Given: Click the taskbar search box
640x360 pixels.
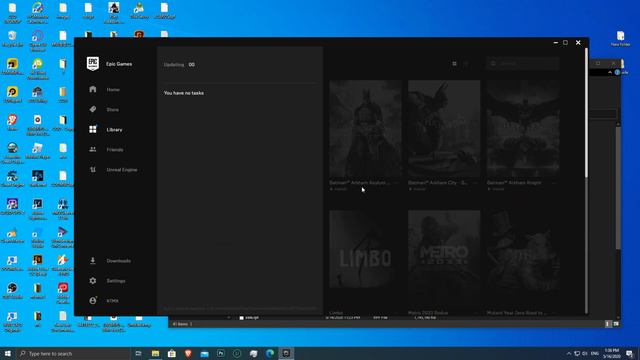Looking at the screenshot, I should pos(73,353).
